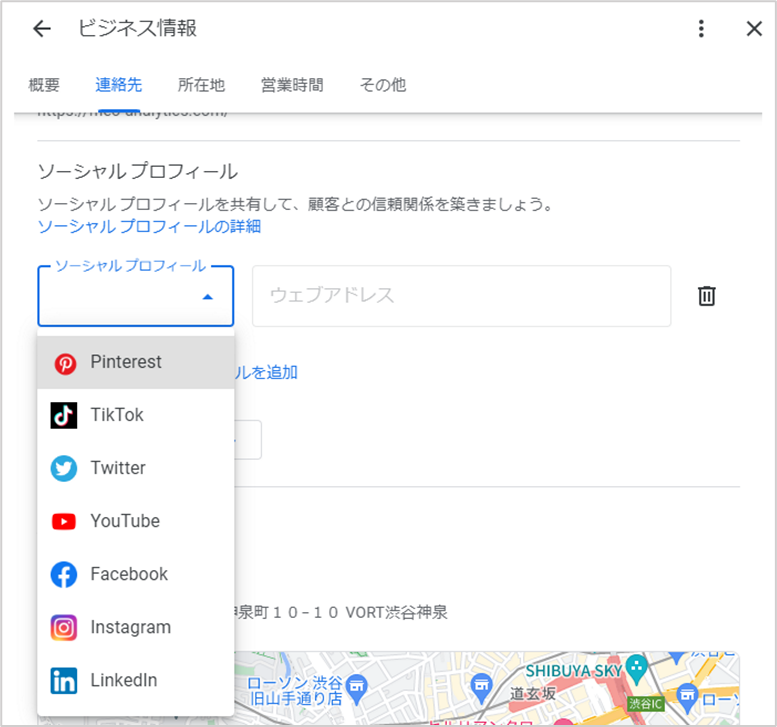Image resolution: width=777 pixels, height=727 pixels.
Task: Click the Twitter bird icon
Action: pyautogui.click(x=64, y=468)
